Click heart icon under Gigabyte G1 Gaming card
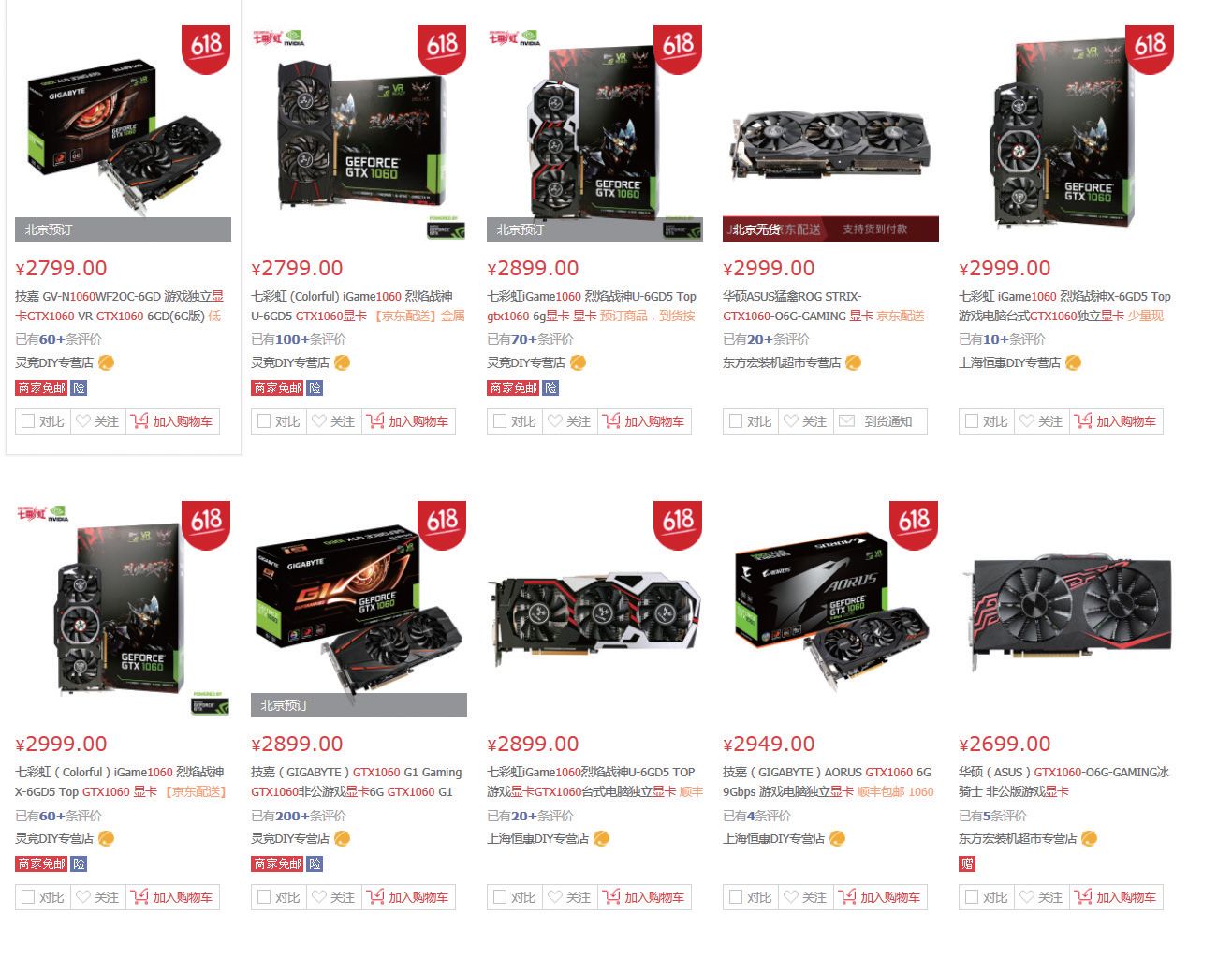This screenshot has width=1232, height=959. pyautogui.click(x=319, y=897)
